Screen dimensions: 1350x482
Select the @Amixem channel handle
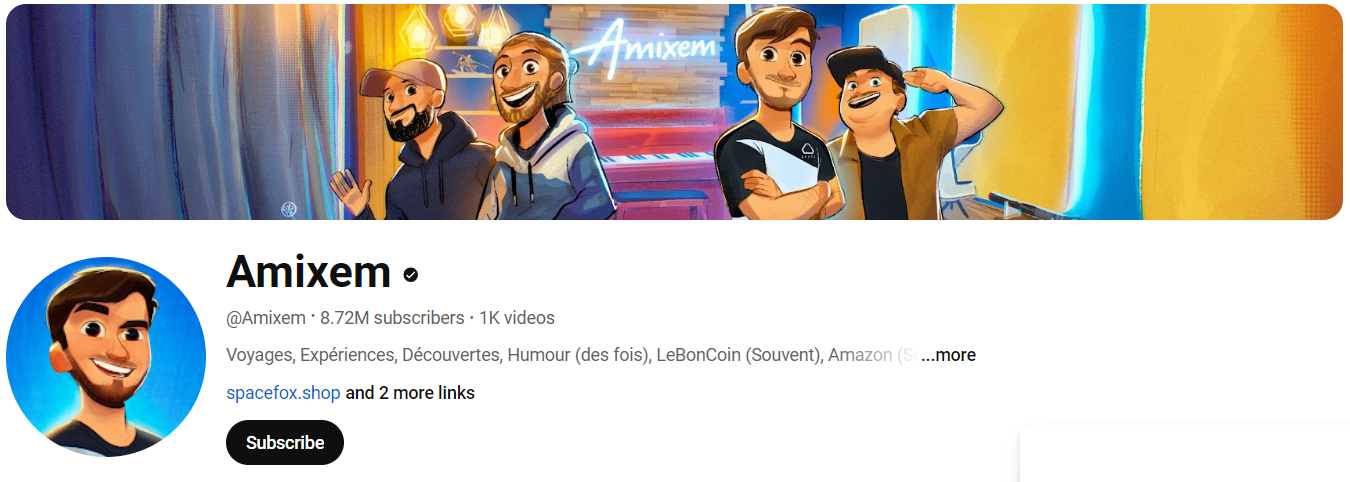(x=266, y=318)
